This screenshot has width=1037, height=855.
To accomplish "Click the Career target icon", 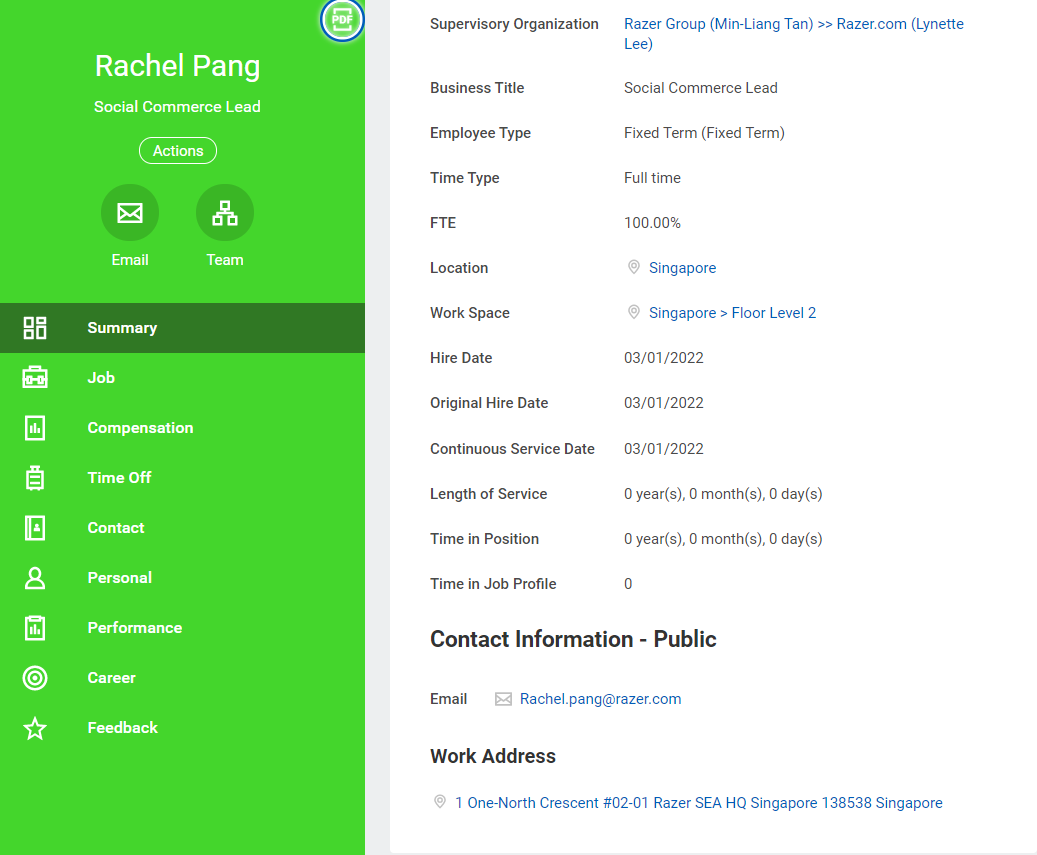I will (35, 678).
